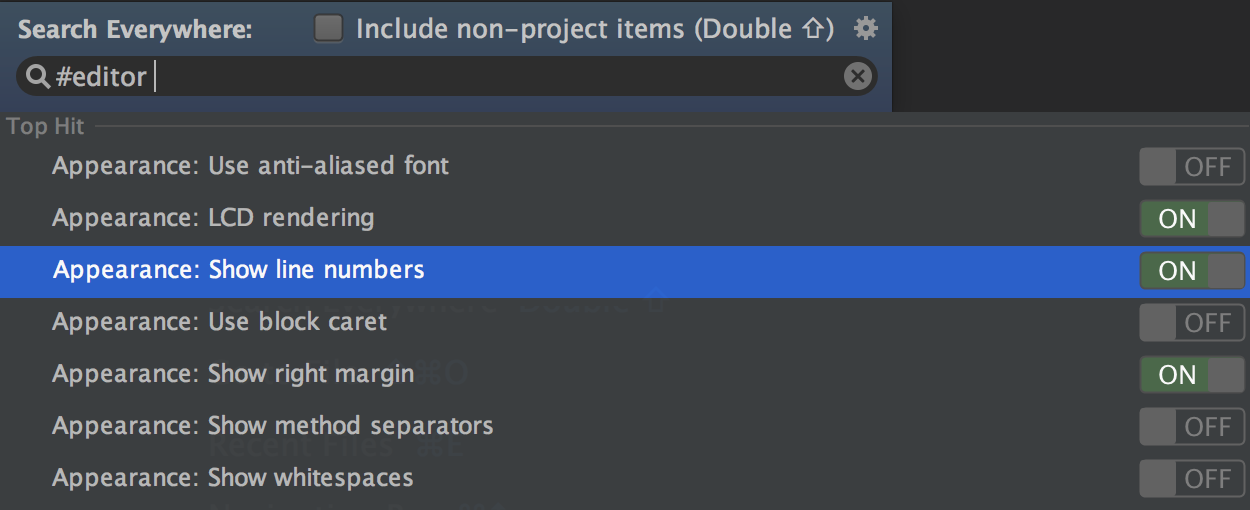
Task: Select Appearance: Show right margin row
Action: point(232,374)
